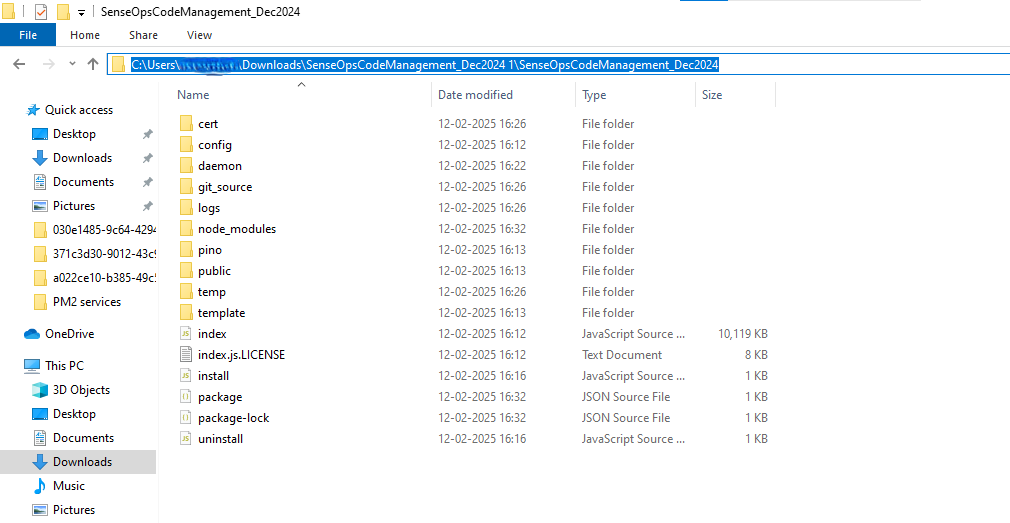Select the config folder icon
This screenshot has width=1010, height=523.
pos(186,145)
